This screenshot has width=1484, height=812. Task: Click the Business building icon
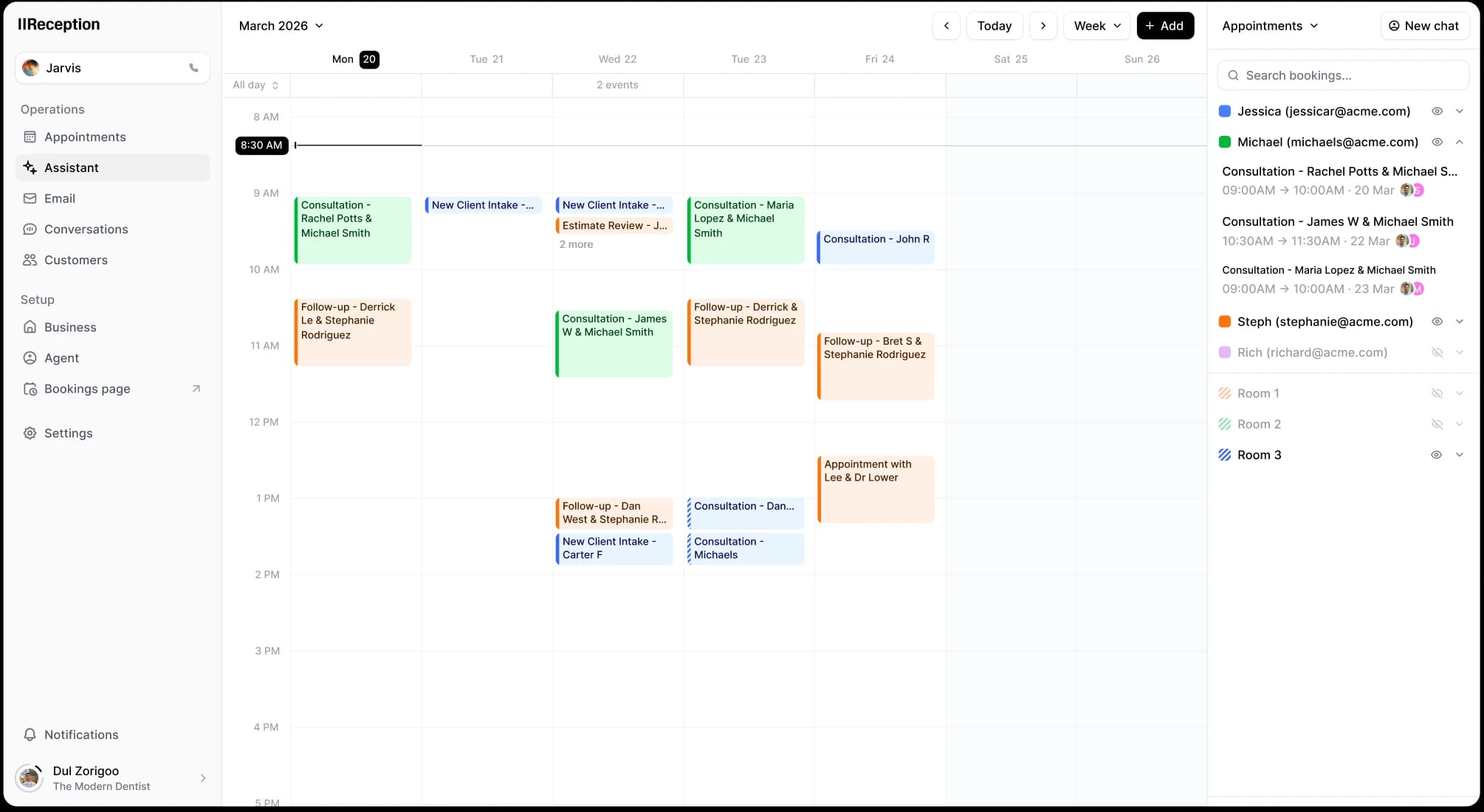point(30,327)
